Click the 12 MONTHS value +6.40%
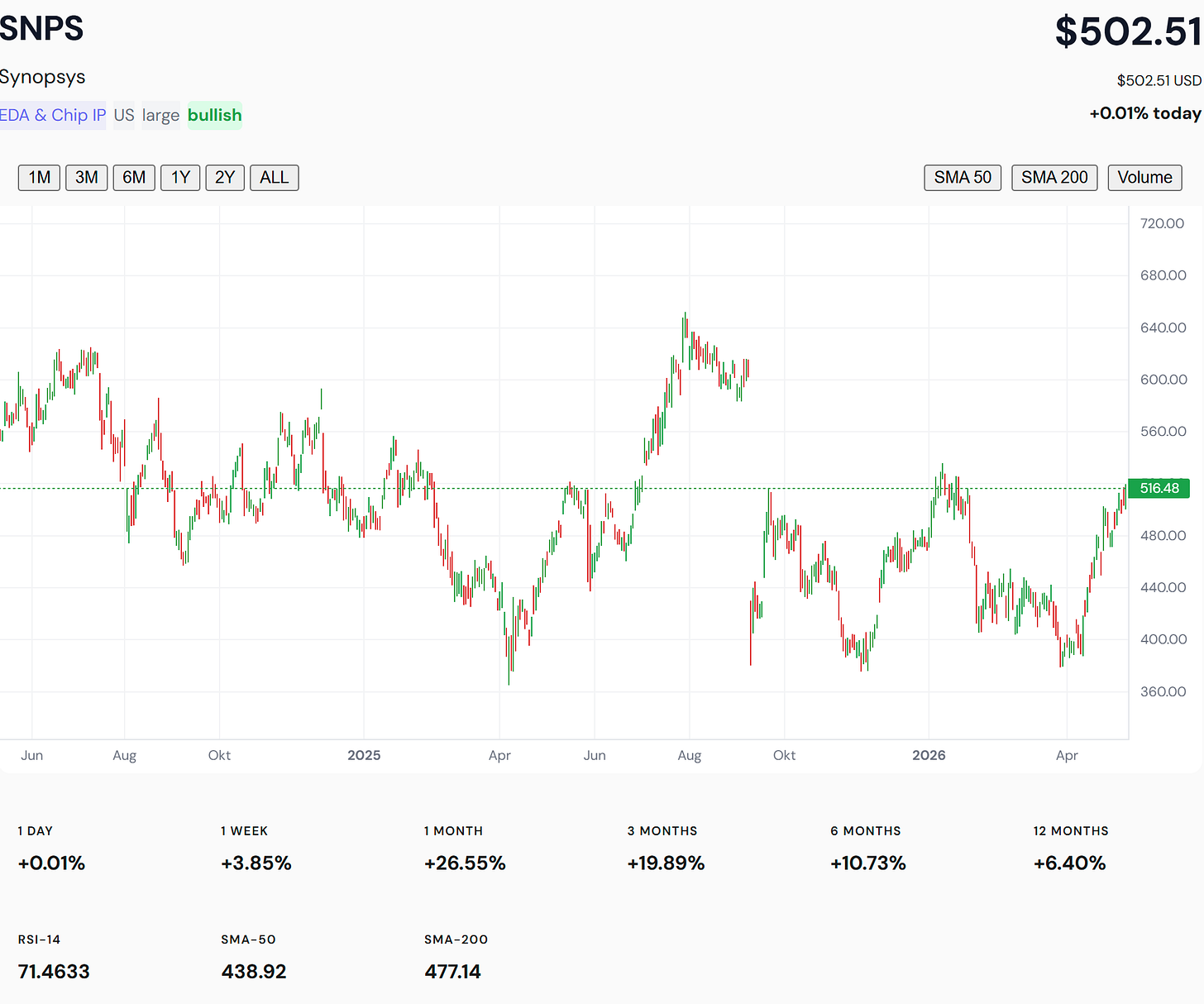 (x=1070, y=863)
